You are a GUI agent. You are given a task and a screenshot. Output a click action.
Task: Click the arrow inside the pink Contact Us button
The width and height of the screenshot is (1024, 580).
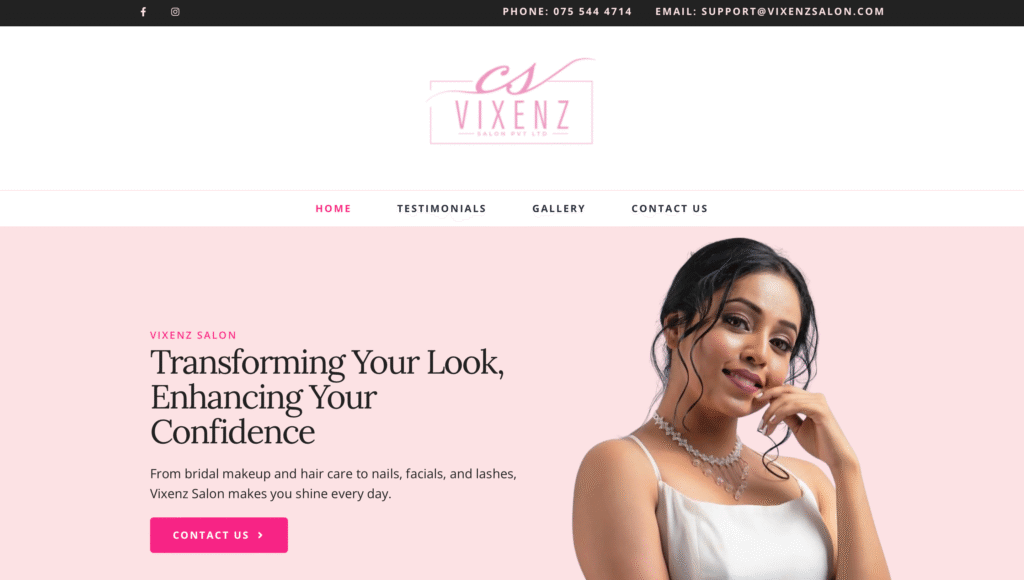[261, 535]
